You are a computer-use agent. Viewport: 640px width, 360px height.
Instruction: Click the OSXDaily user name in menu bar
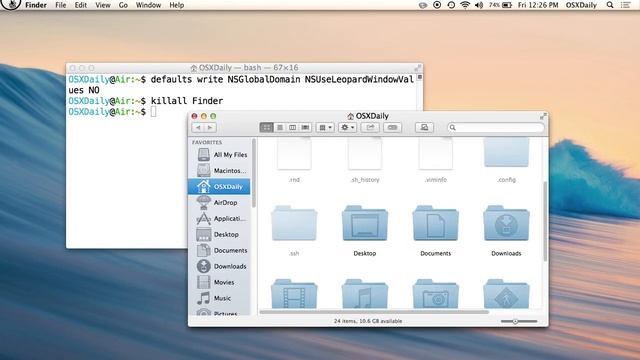581,5
